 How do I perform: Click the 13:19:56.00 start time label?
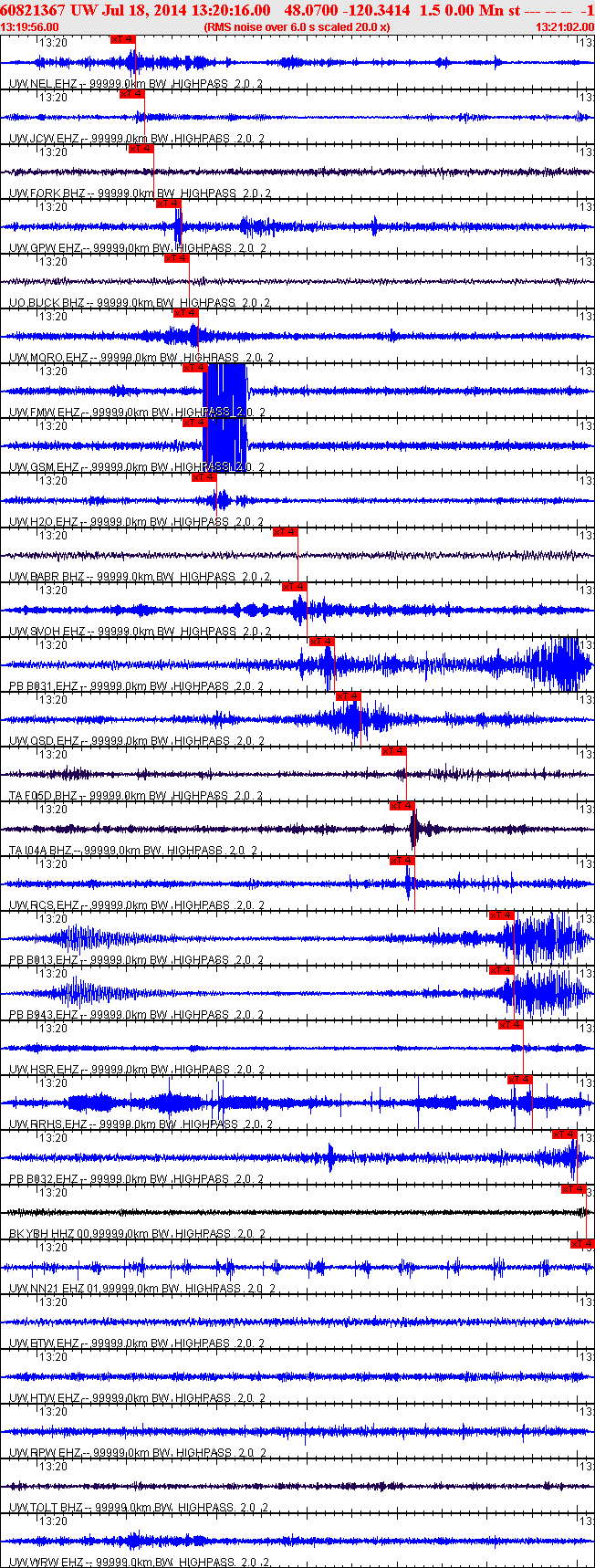coord(30,26)
